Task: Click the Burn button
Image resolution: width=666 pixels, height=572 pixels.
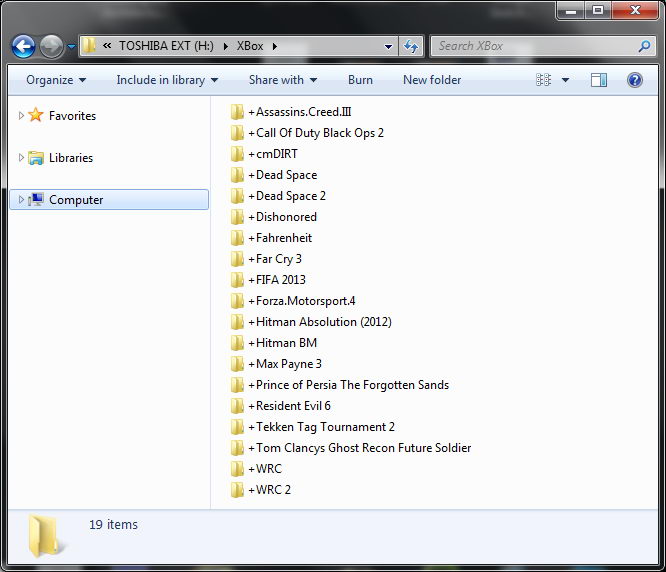Action: (360, 80)
